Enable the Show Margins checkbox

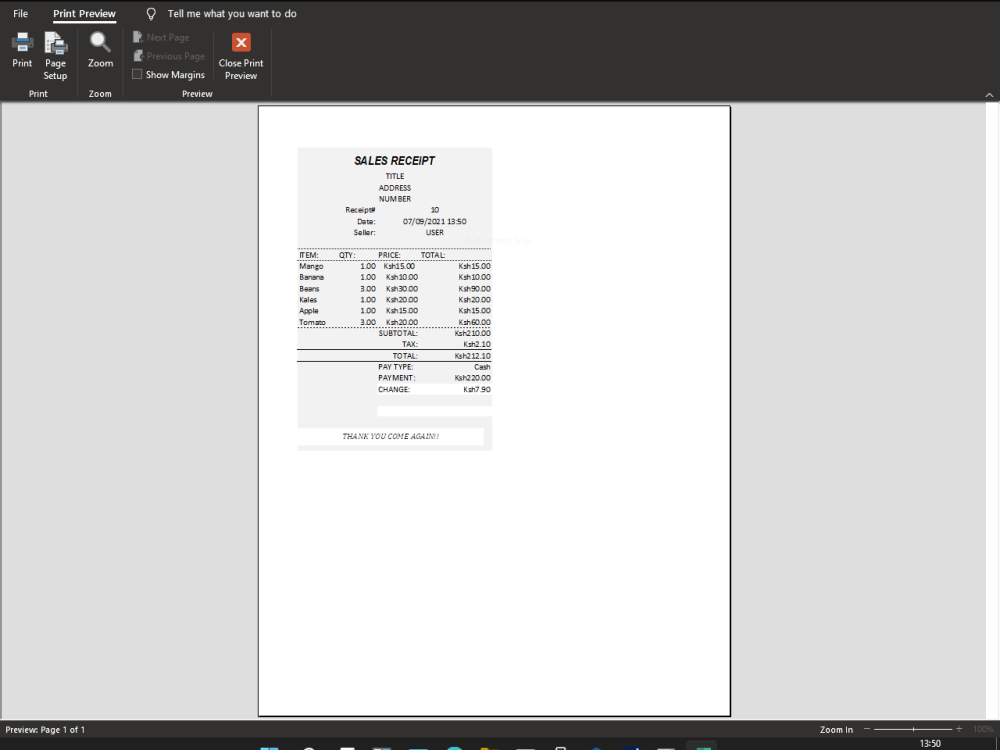[x=137, y=74]
